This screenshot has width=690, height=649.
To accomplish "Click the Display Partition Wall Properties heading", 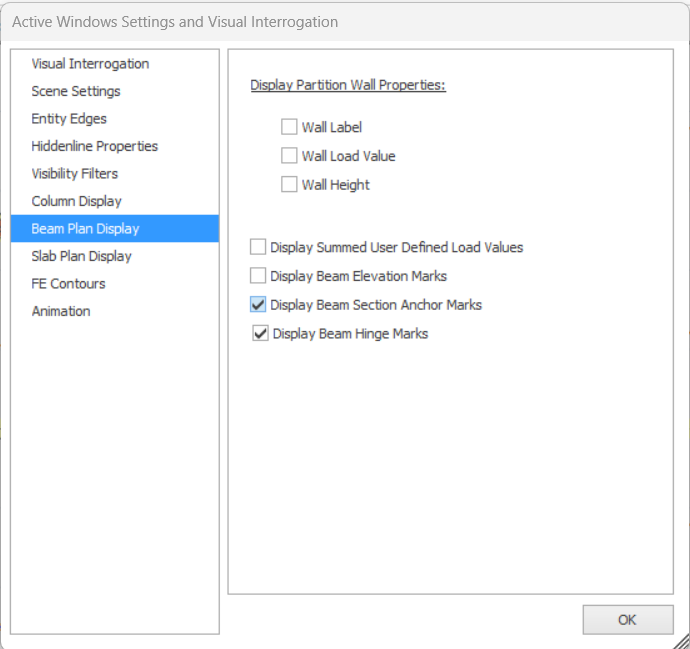I will [x=348, y=85].
